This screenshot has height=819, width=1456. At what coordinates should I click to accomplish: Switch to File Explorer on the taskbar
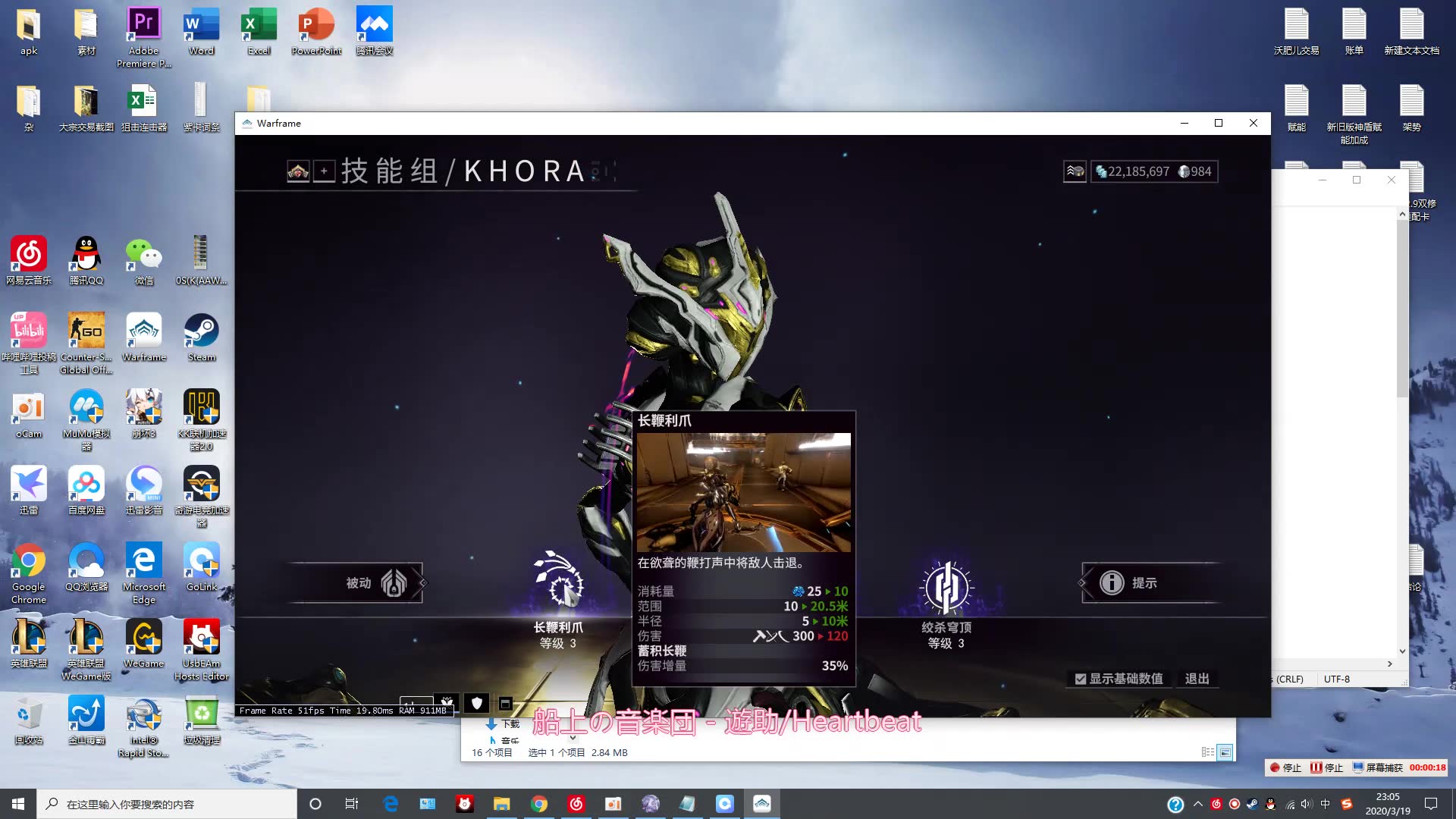point(502,804)
